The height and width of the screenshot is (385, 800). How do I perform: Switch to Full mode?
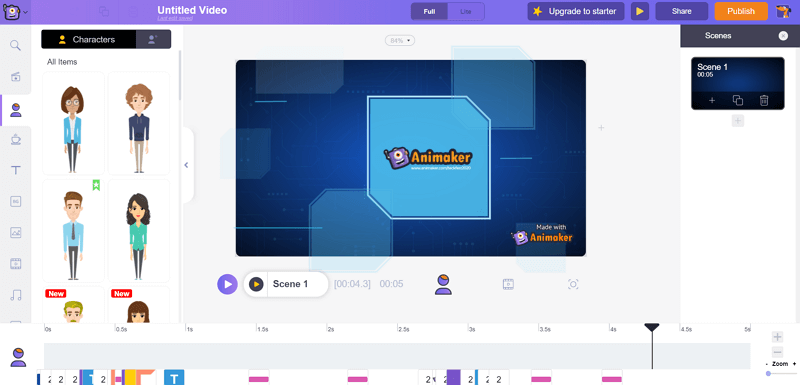pyautogui.click(x=429, y=11)
